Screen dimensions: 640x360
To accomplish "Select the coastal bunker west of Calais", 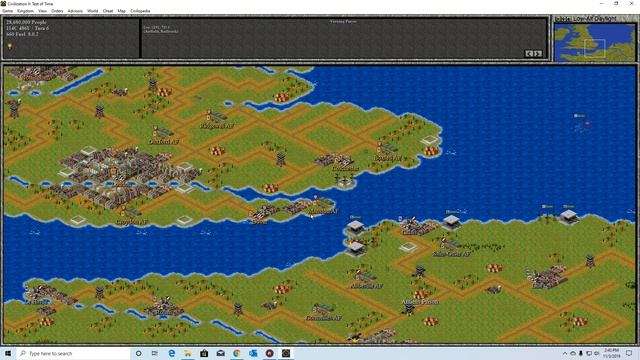I will coord(355,227).
